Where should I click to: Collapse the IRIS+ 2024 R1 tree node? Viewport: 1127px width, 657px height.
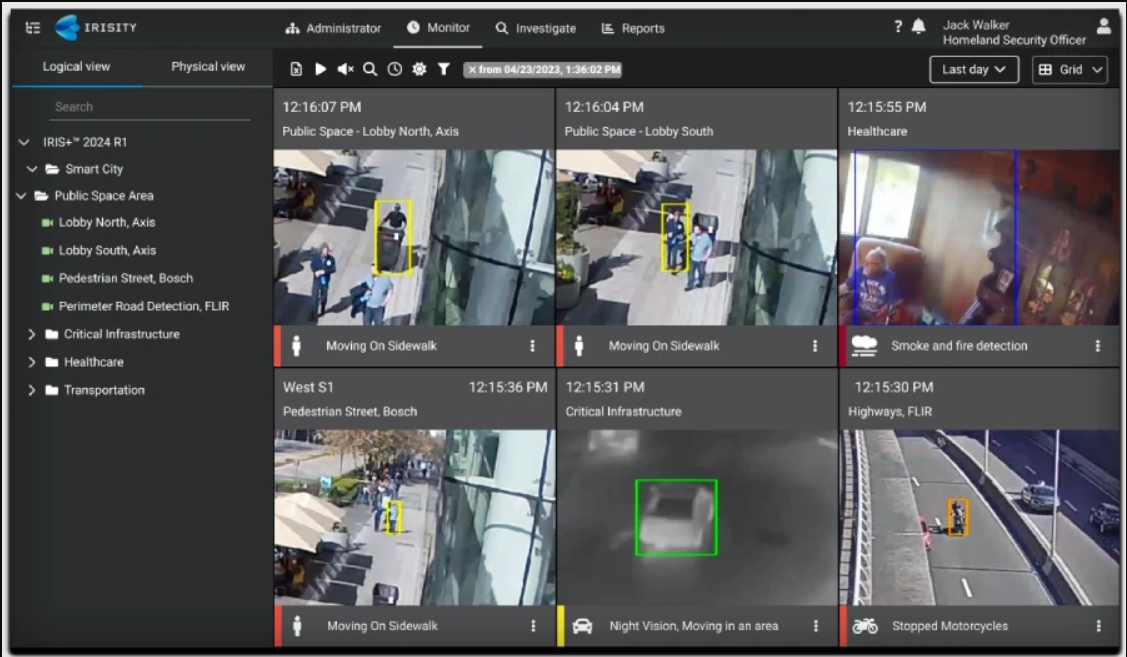tap(24, 142)
